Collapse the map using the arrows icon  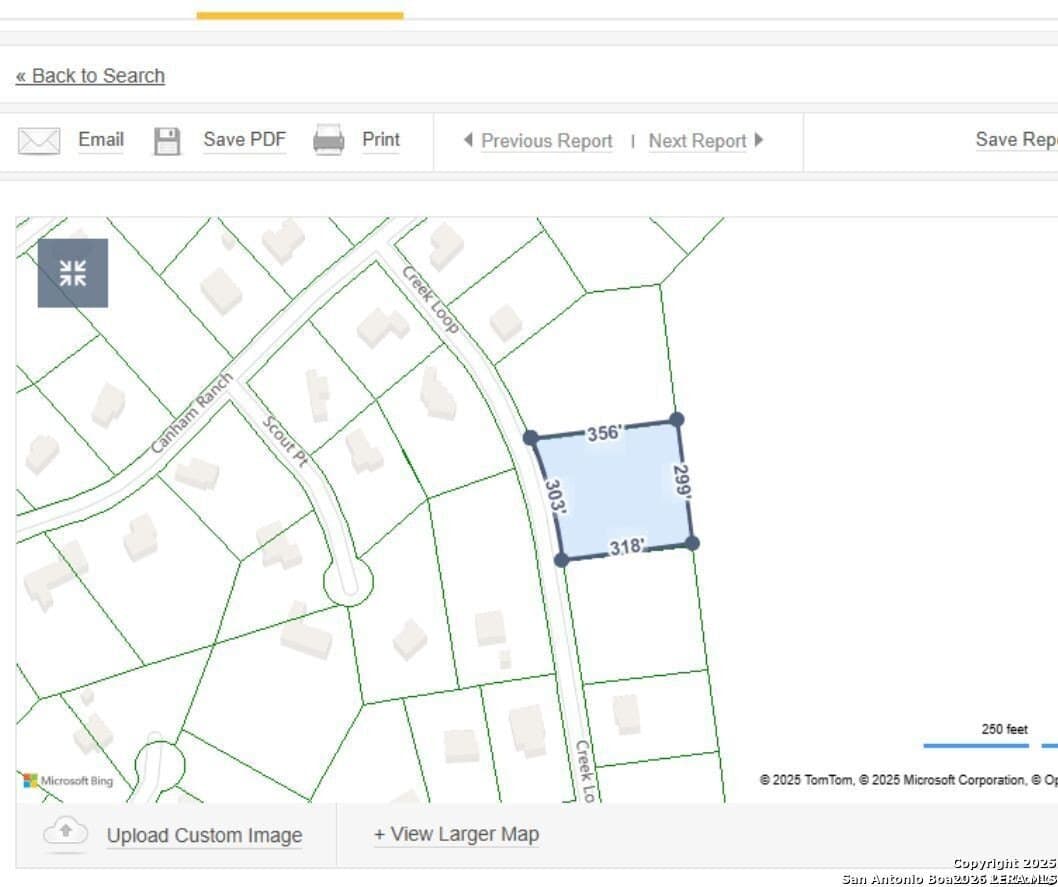72,272
